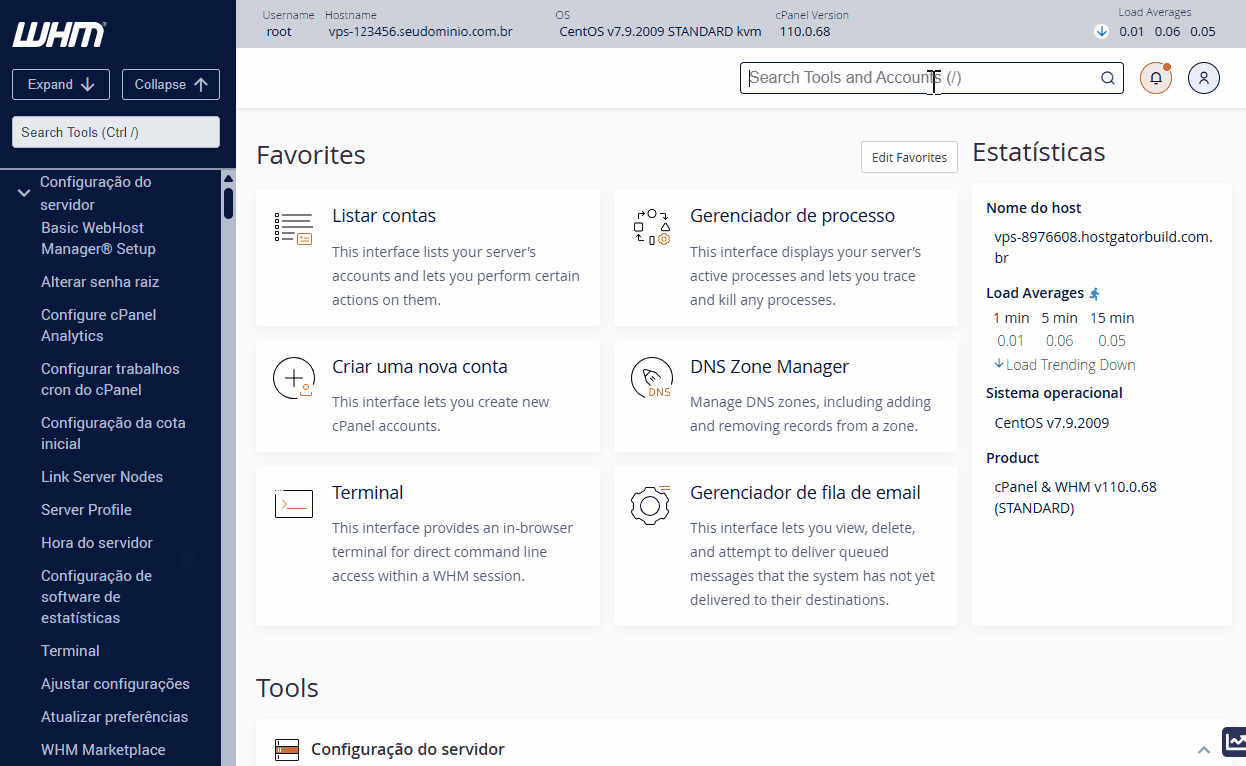The height and width of the screenshot is (766, 1246).
Task: Click the Gerenciador de processo icon
Action: [651, 228]
